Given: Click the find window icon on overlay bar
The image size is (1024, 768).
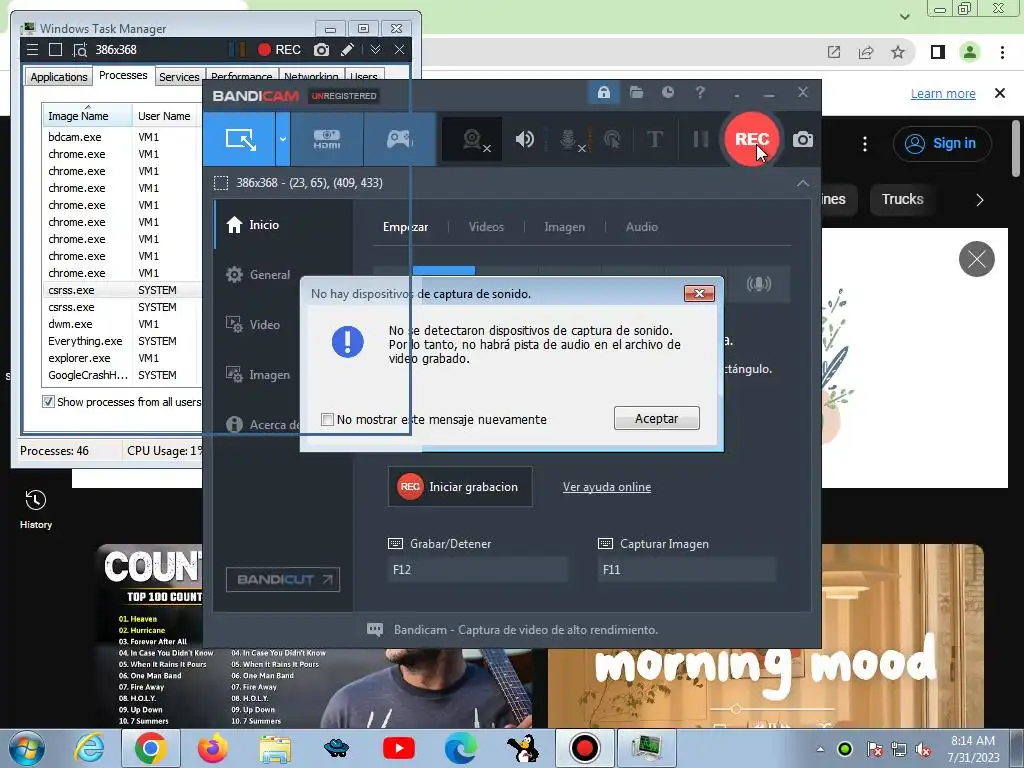Looking at the screenshot, I should tap(80, 50).
